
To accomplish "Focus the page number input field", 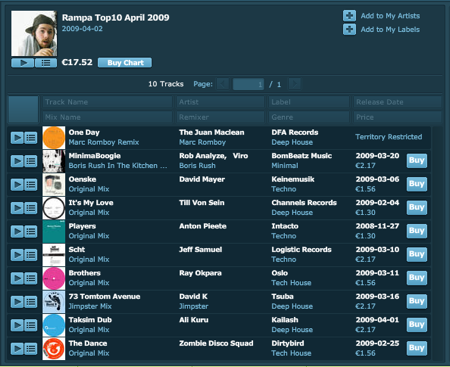I will click(249, 84).
